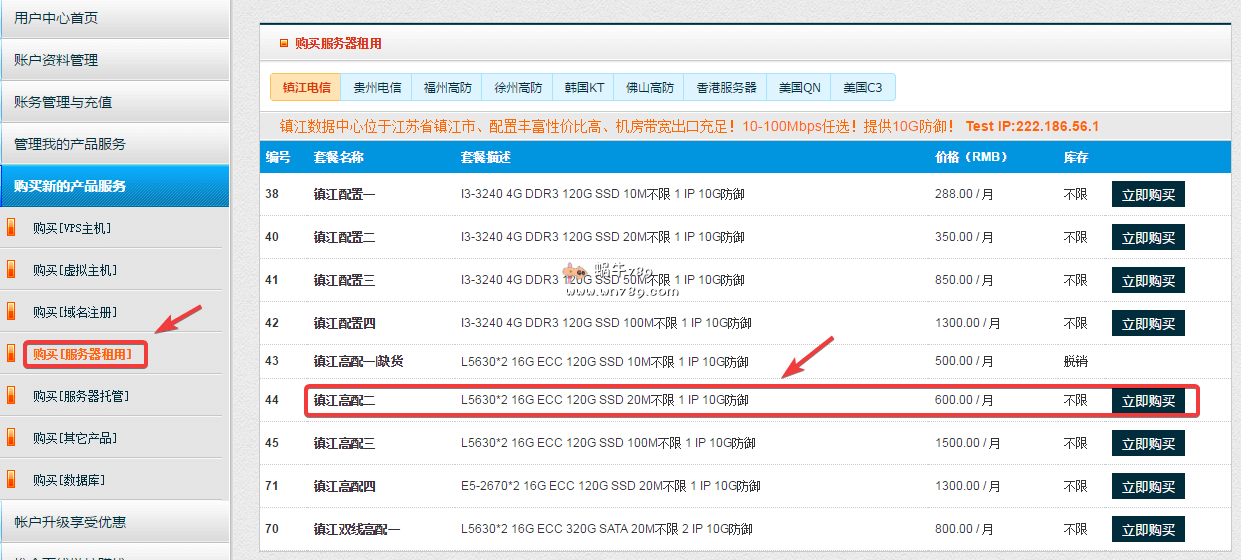Click orange icon beside 购买[VPS主机]
The height and width of the screenshot is (560, 1241).
pos(12,228)
